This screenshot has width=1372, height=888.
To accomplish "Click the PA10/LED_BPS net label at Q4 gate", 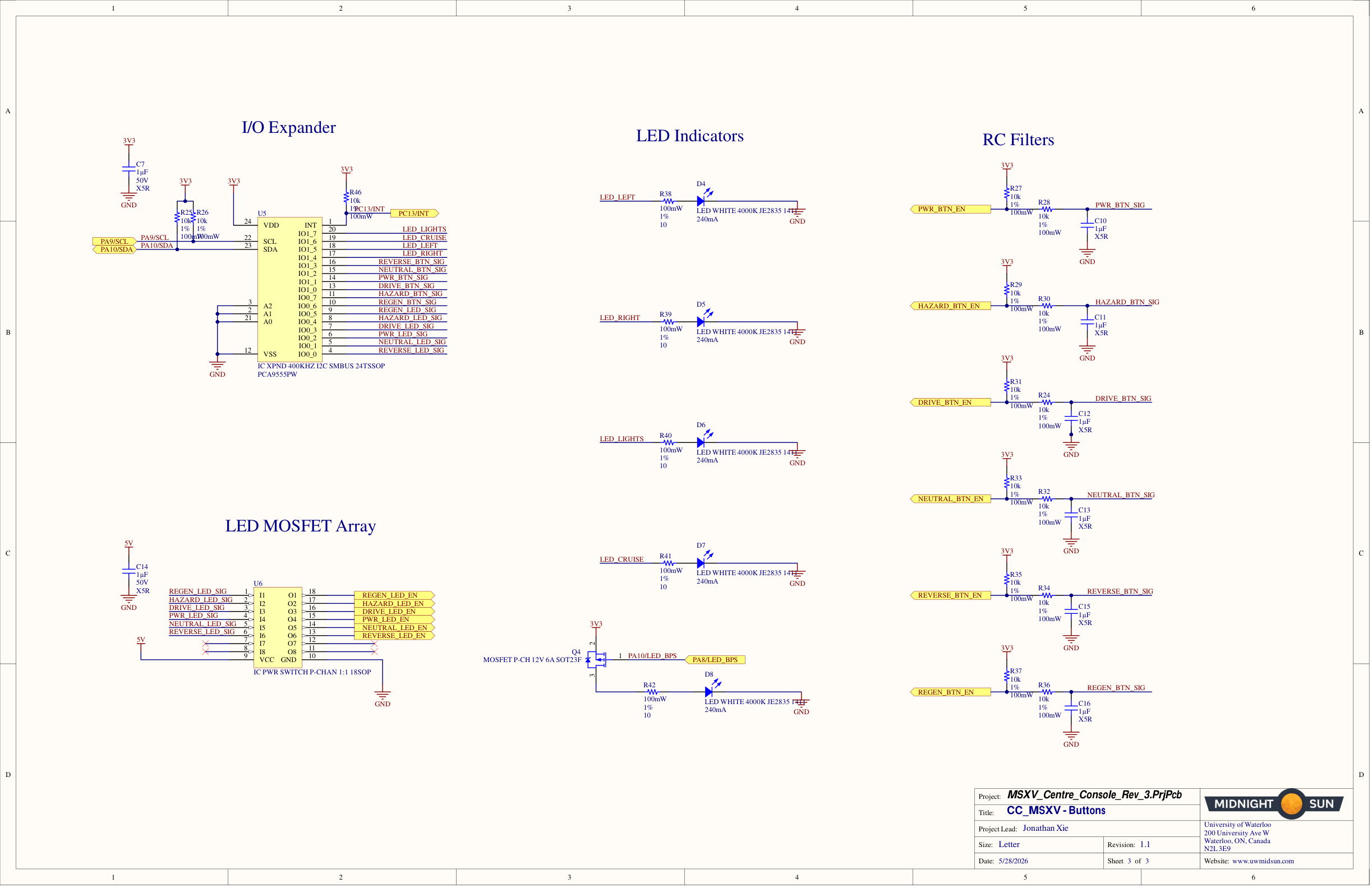I will 652,656.
